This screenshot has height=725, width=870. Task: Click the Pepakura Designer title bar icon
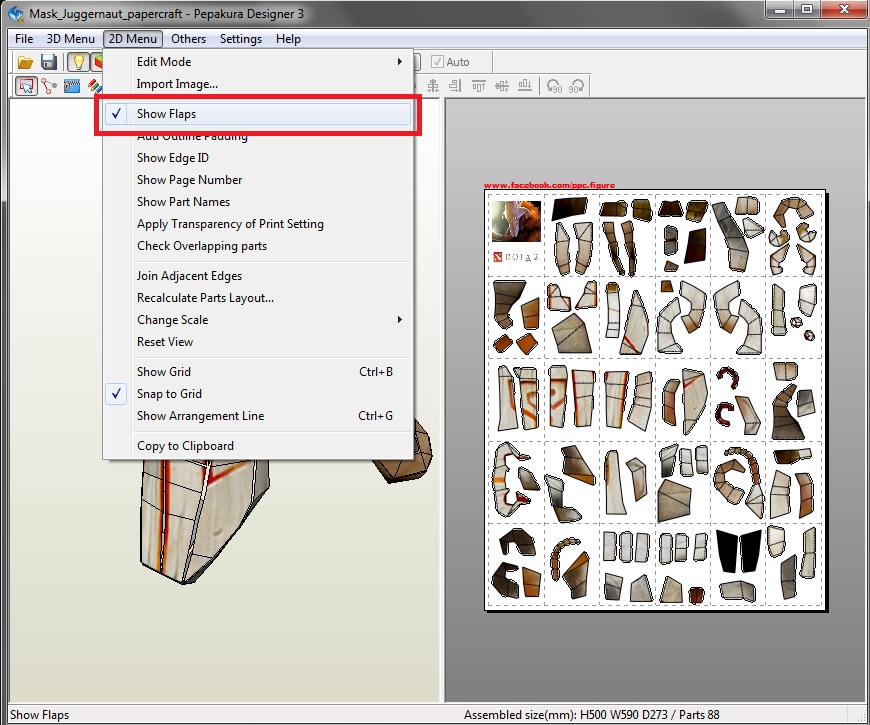[x=16, y=13]
